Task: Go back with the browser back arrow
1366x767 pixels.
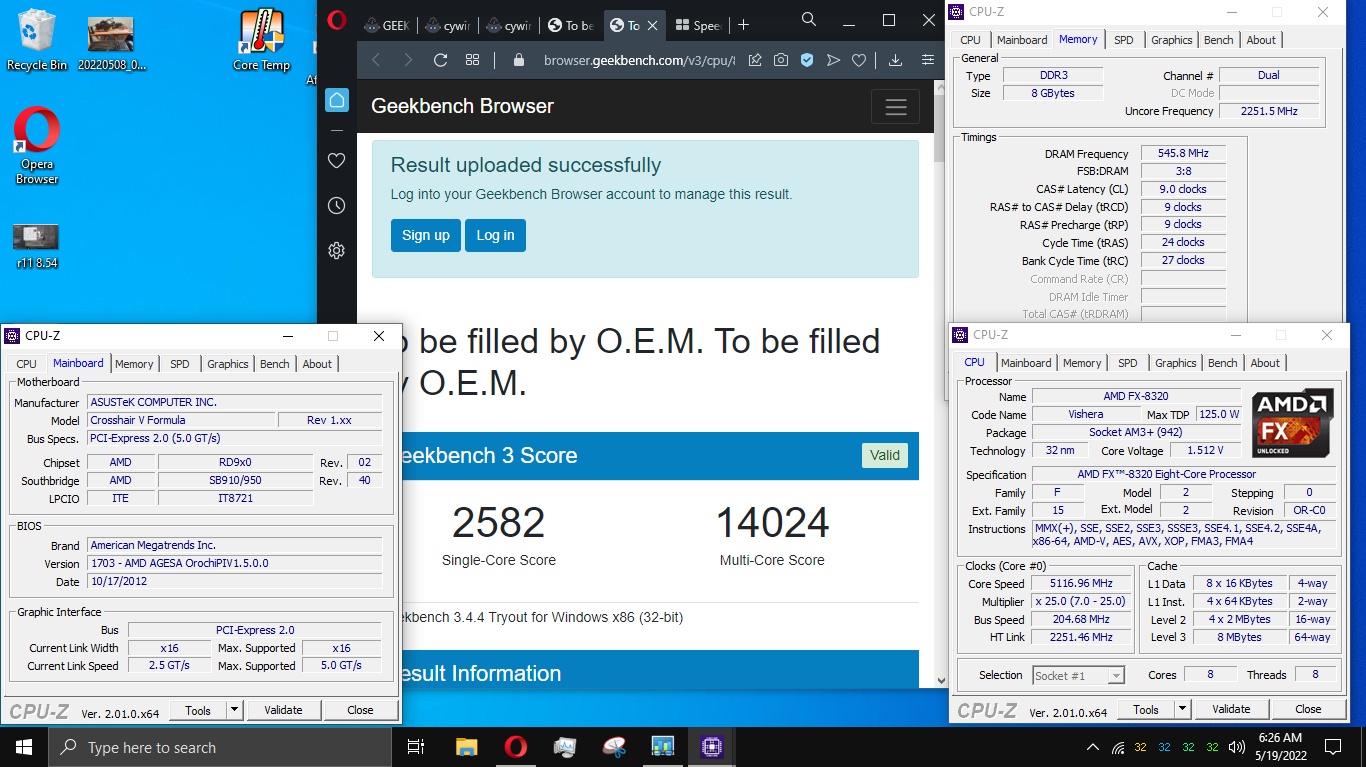Action: (376, 60)
